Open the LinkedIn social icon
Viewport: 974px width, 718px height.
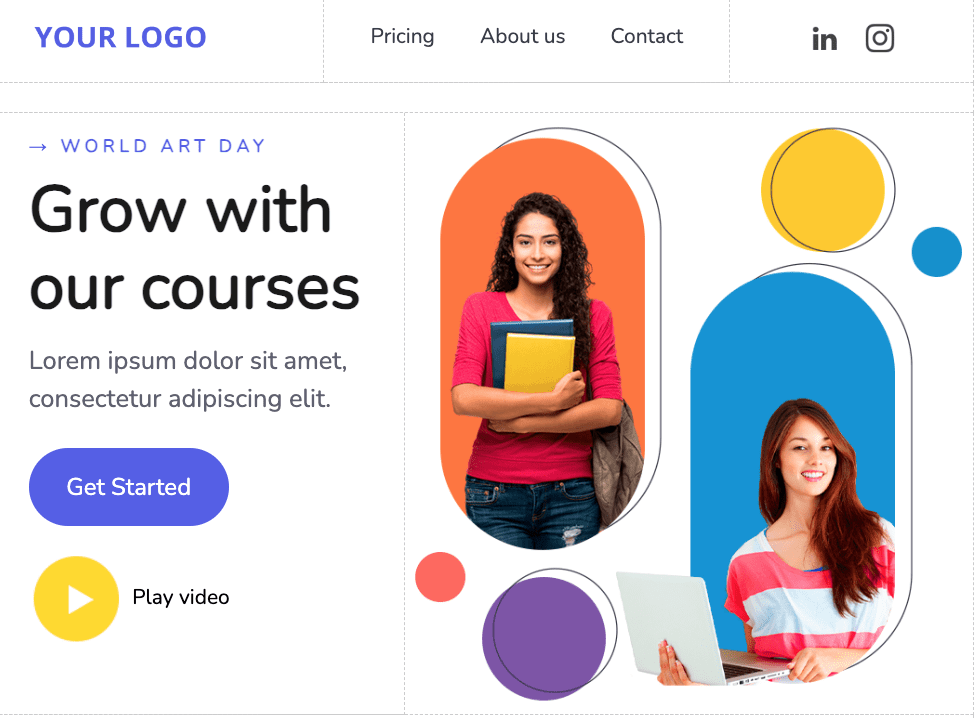824,39
